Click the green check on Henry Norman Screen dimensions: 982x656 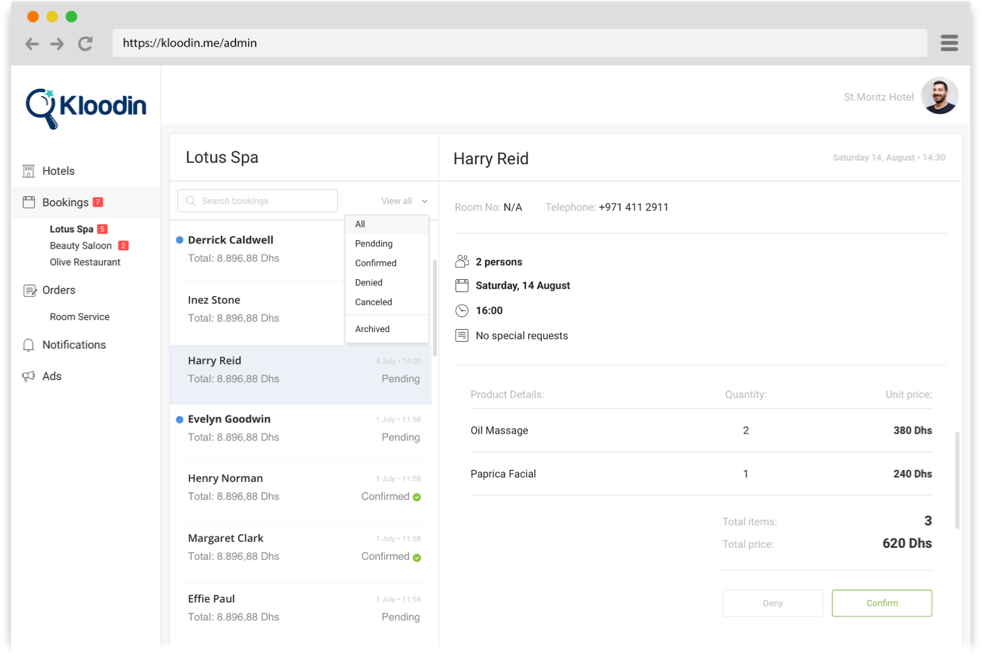(x=417, y=497)
